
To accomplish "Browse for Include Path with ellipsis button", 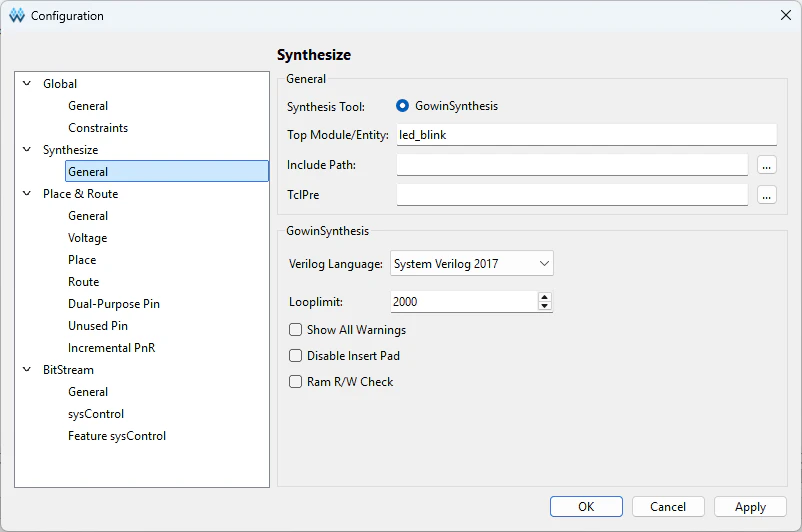I will (767, 165).
